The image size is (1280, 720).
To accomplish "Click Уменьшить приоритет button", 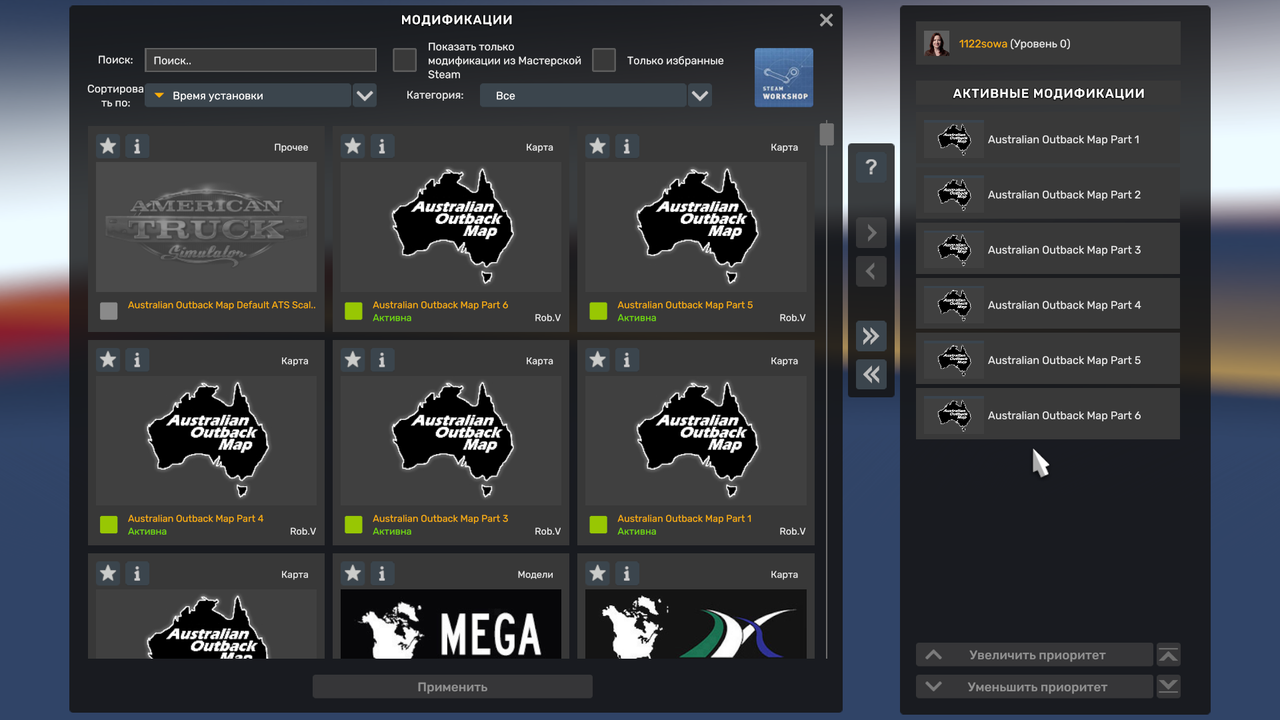I will pos(1035,687).
